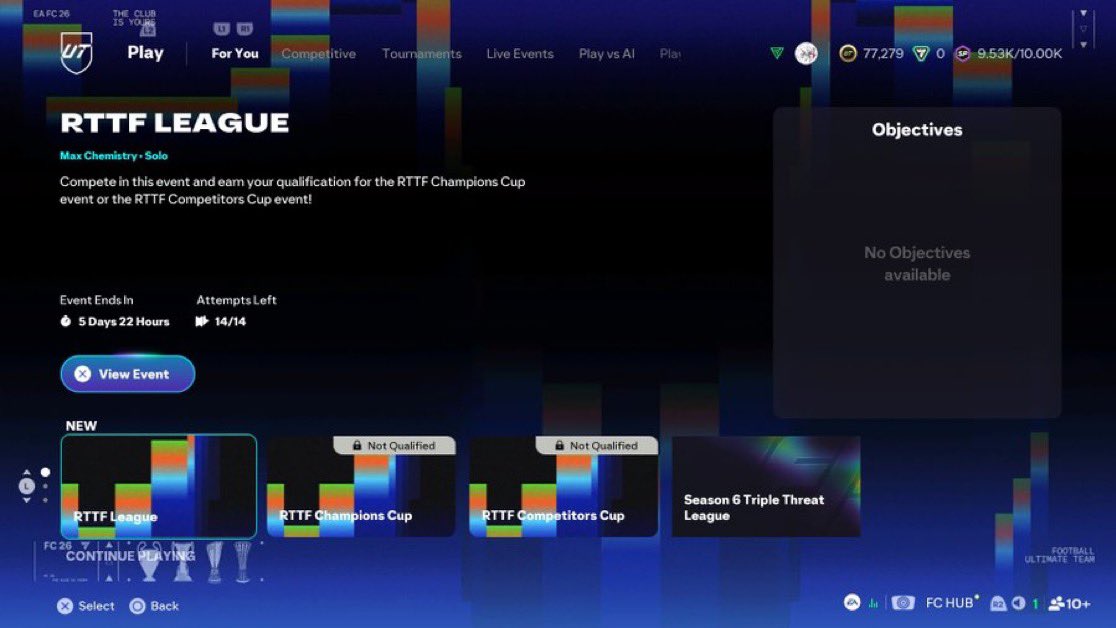
Task: Click the 14/14 attempts left value
Action: coord(230,321)
